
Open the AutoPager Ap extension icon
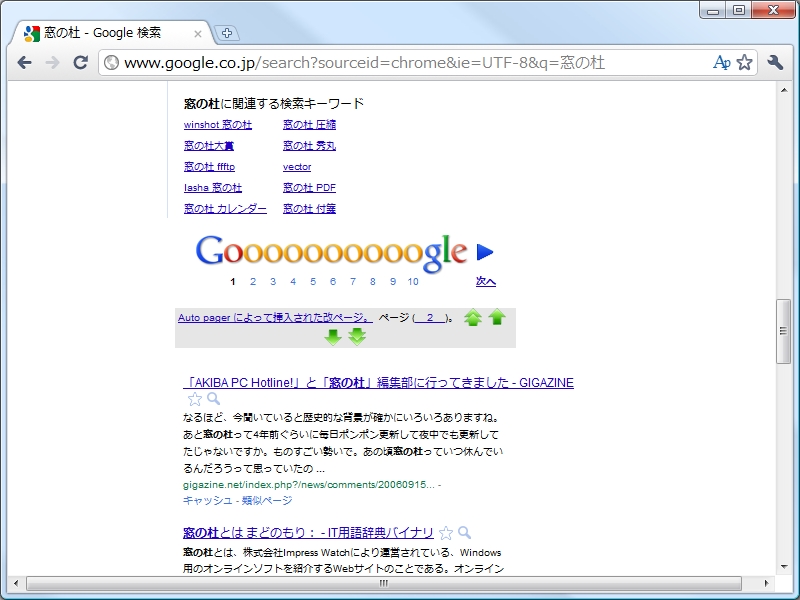(x=722, y=62)
